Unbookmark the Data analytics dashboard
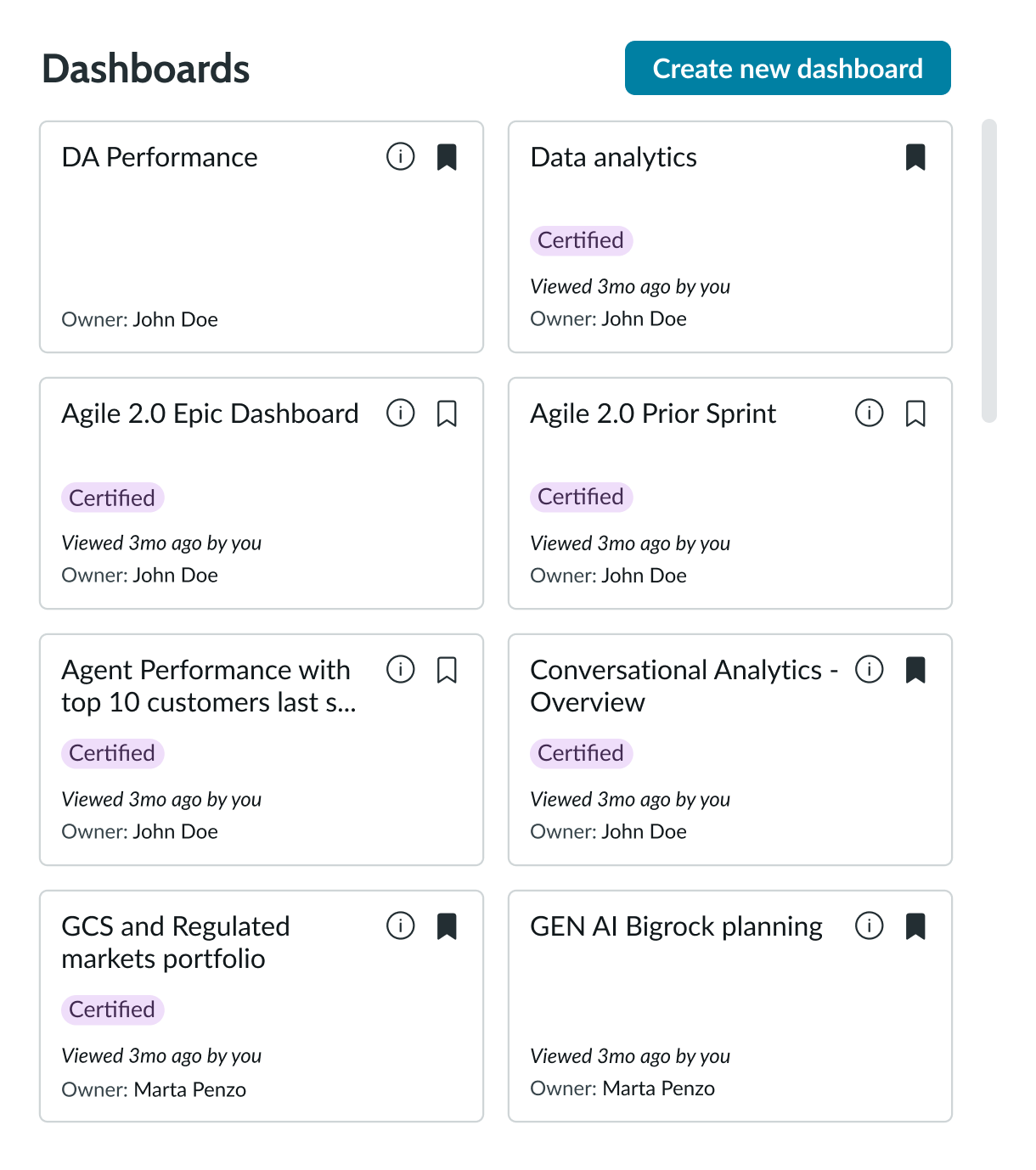 pyautogui.click(x=916, y=158)
